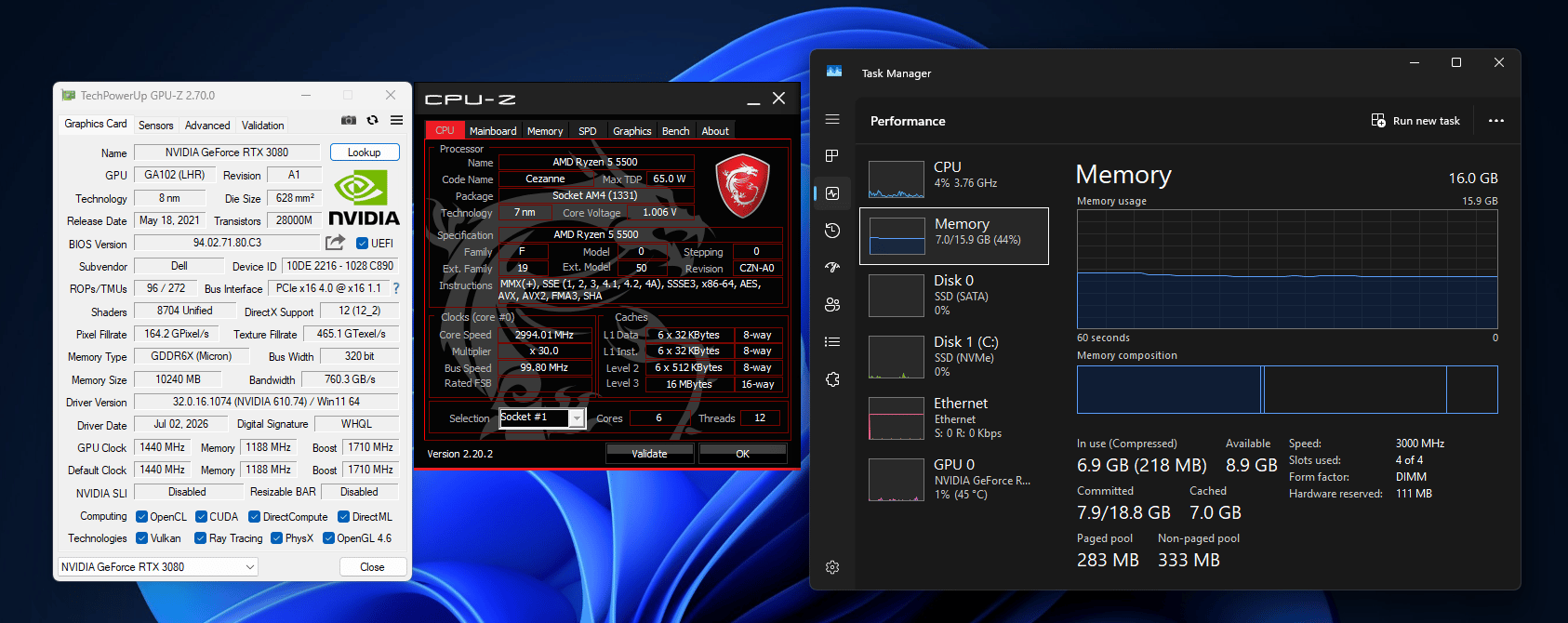The image size is (1568, 623).
Task: Click the GPU-Z title bar app icon
Action: [x=69, y=95]
